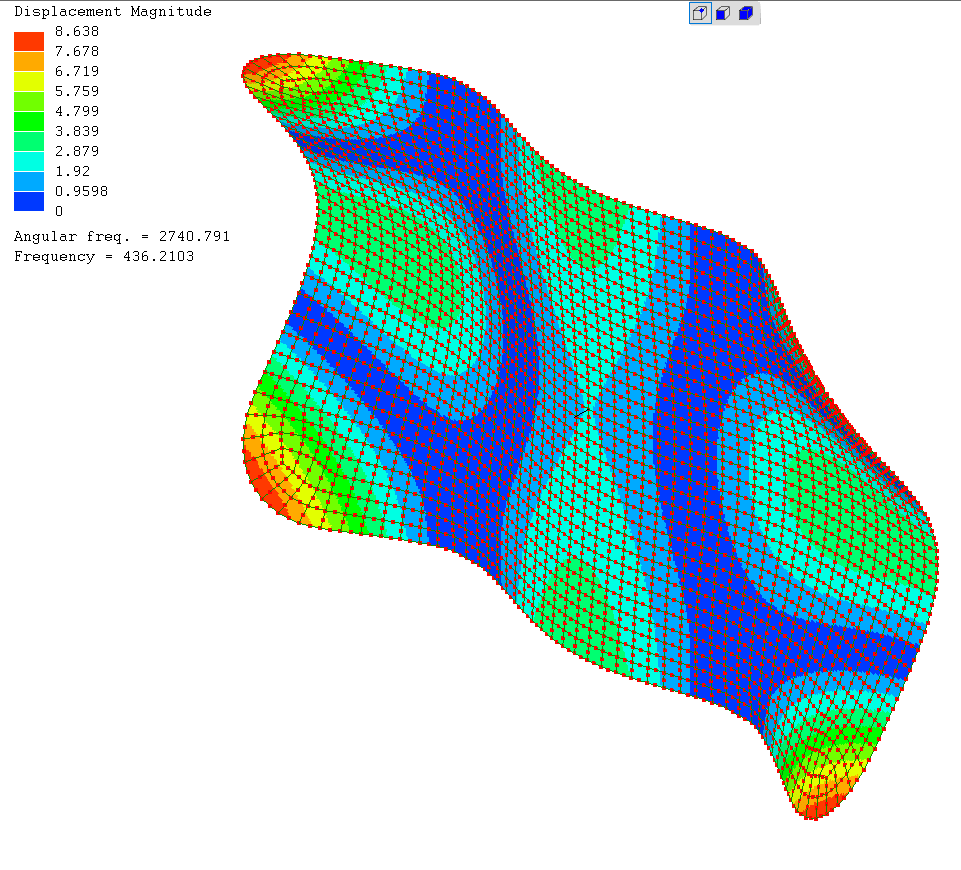Click the yellow 6.719 legend swatch
This screenshot has width=961, height=870.
click(x=29, y=81)
